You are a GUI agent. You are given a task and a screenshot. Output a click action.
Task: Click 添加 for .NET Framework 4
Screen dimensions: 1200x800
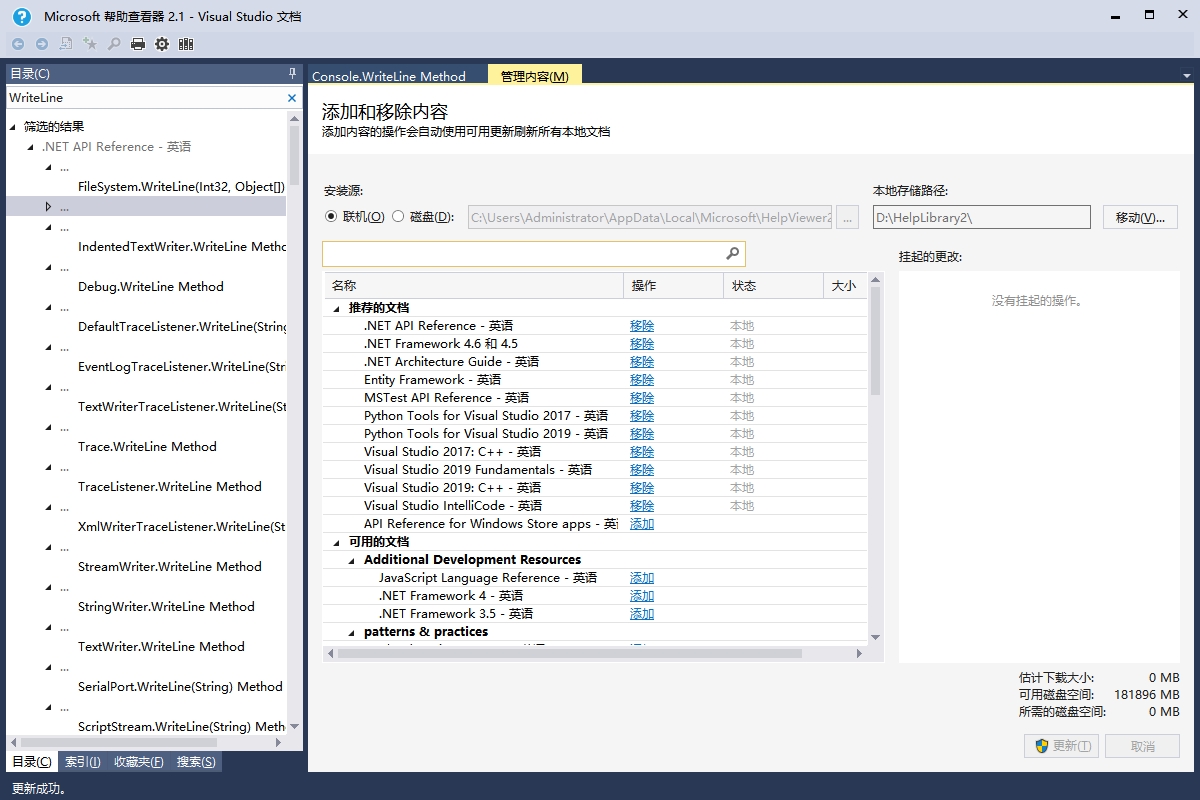(x=642, y=596)
